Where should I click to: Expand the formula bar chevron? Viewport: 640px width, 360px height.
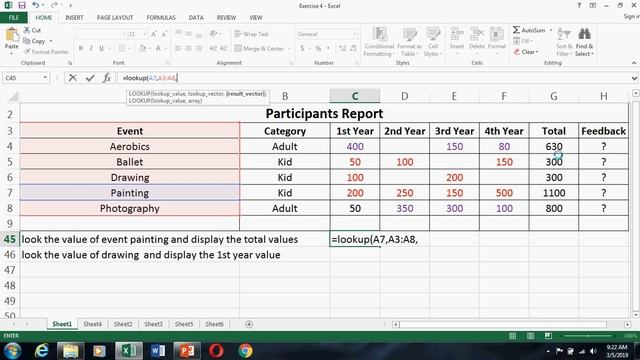pos(634,78)
